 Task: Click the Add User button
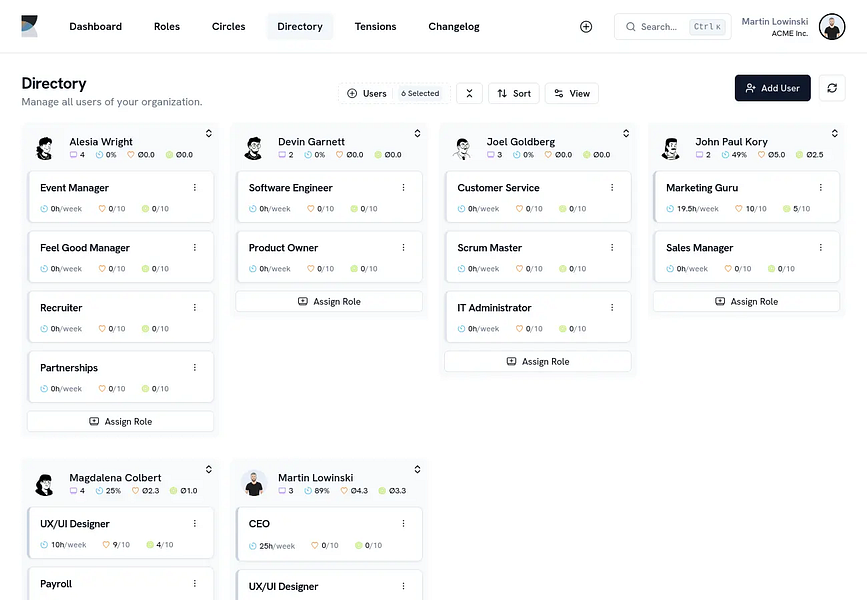(x=772, y=88)
